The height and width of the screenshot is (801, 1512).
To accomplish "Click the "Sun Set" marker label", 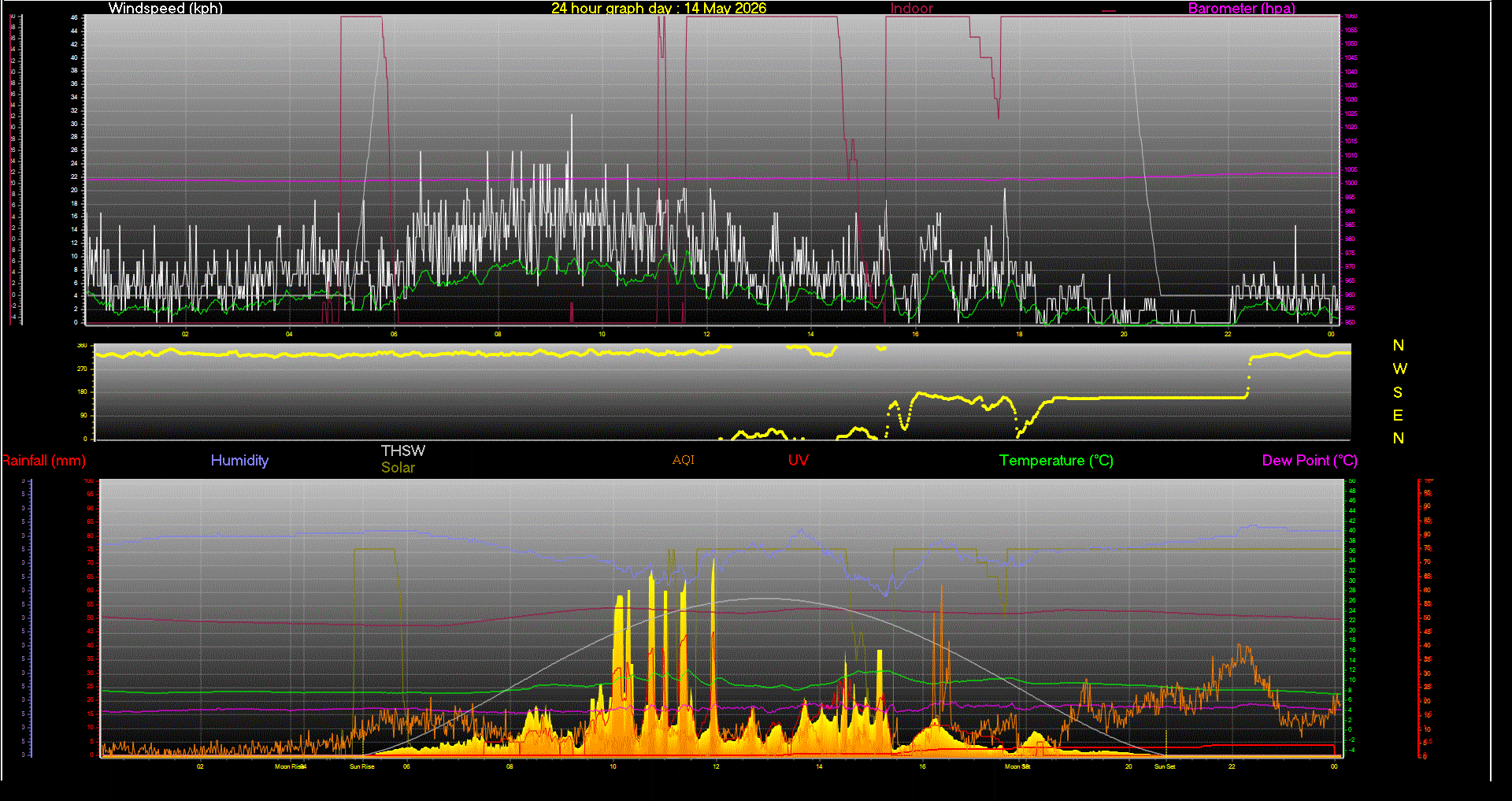I will (1165, 766).
